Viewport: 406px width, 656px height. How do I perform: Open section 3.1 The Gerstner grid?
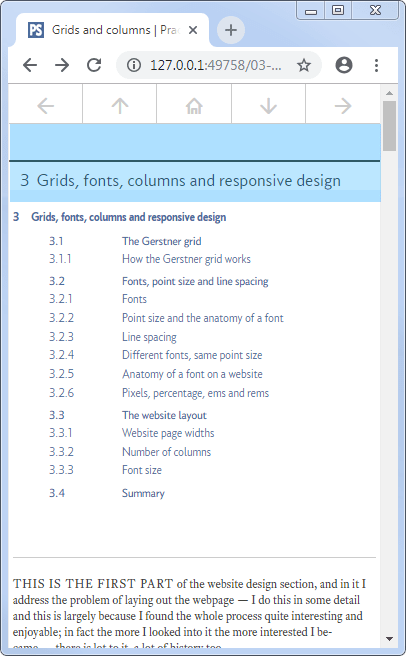click(x=162, y=241)
